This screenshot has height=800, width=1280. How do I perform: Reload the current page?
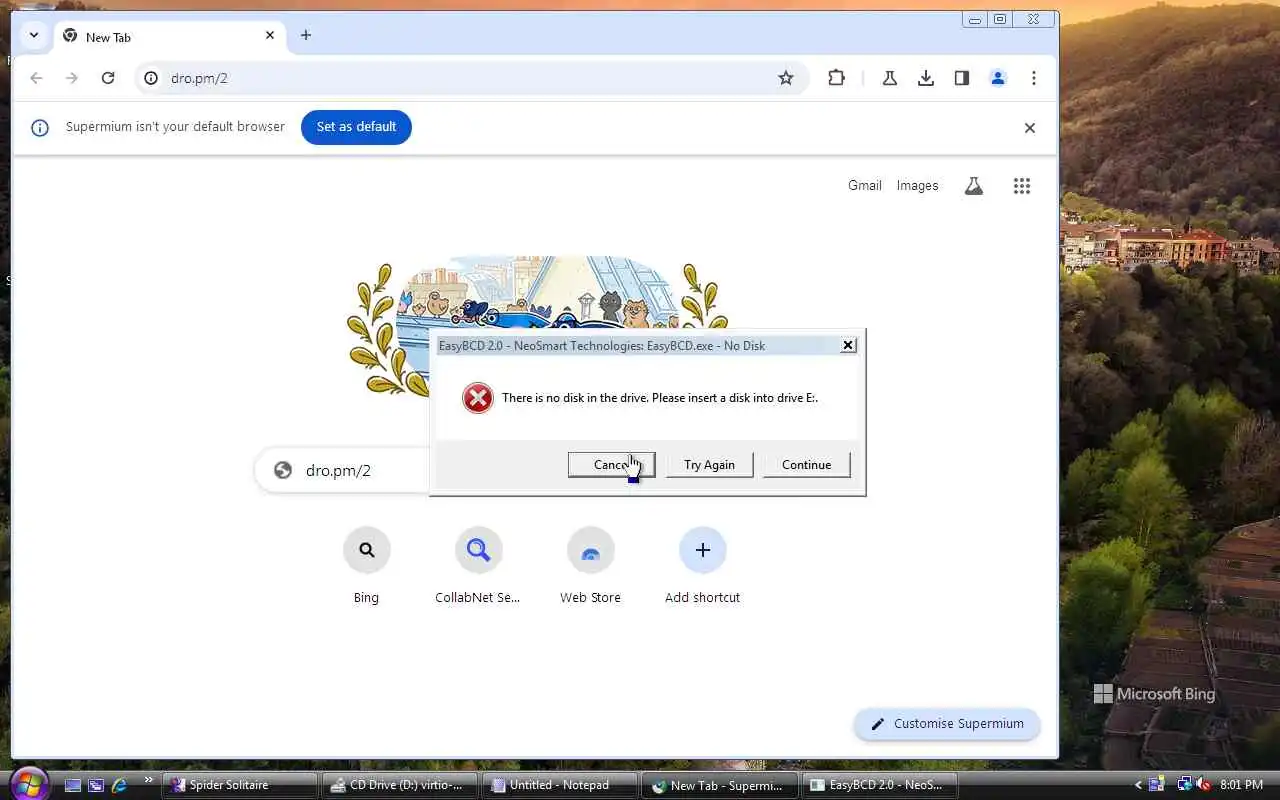[108, 78]
